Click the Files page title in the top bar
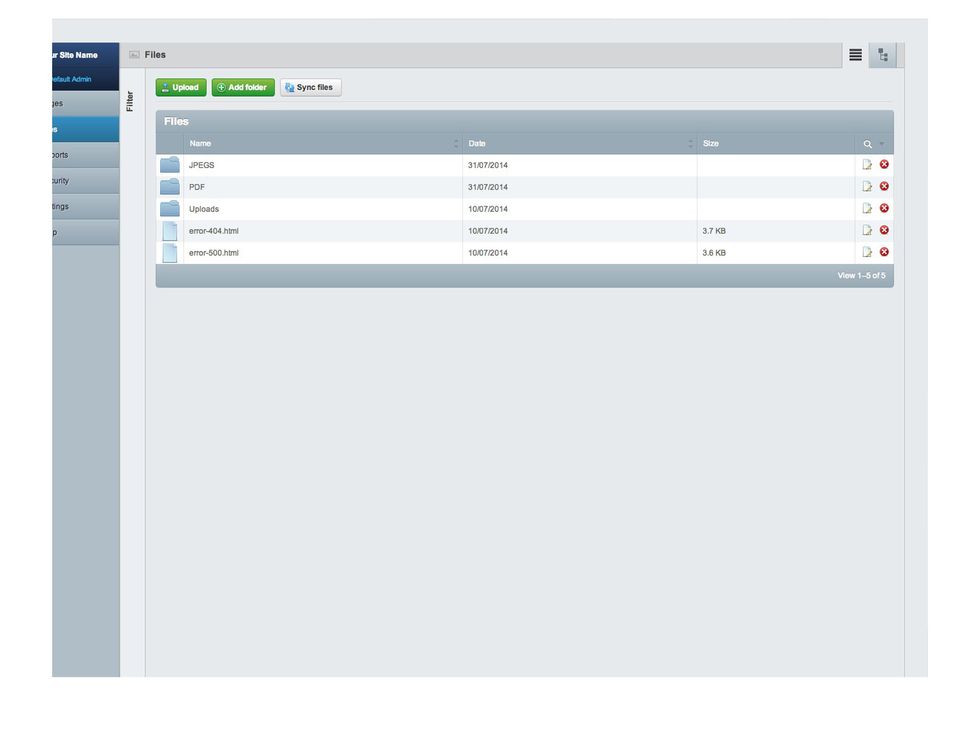 click(x=155, y=55)
